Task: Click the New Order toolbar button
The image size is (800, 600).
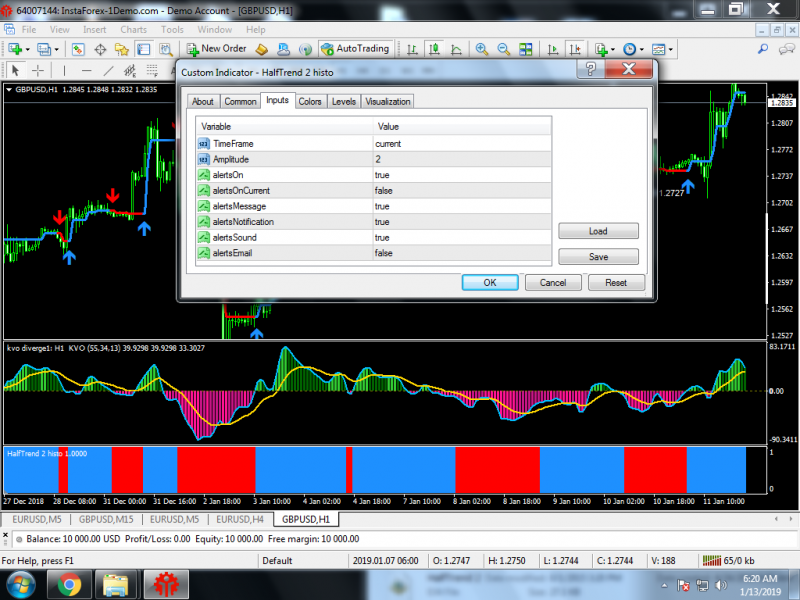Action: [215, 48]
